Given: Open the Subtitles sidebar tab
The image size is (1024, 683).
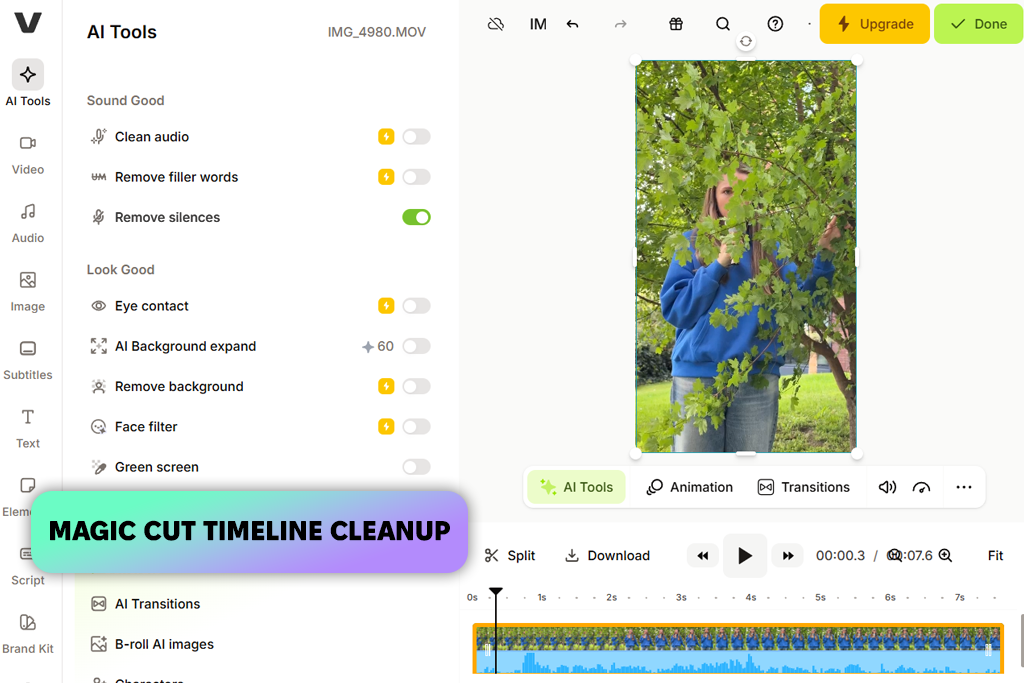Looking at the screenshot, I should (x=27, y=361).
